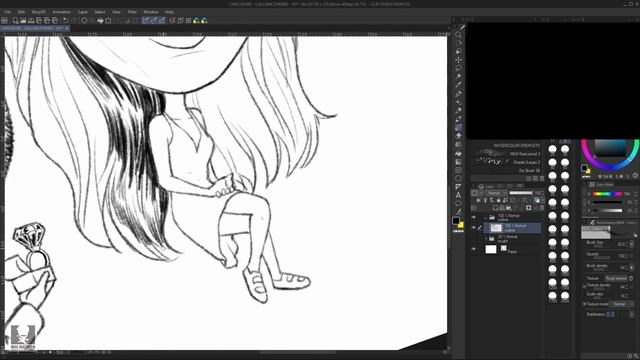Hide the selected outline layer eye
This screenshot has height=360, width=640.
[x=473, y=228]
